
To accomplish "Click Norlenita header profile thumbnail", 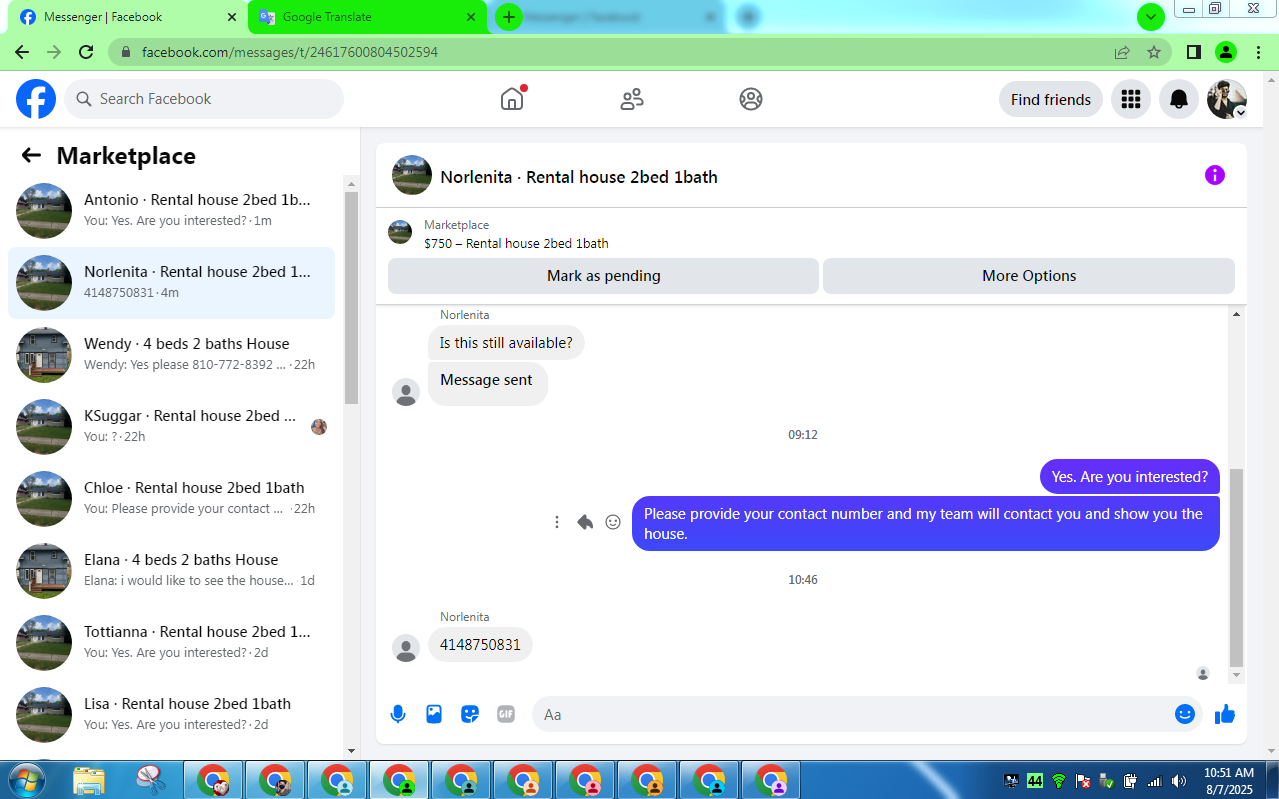I will click(x=412, y=175).
